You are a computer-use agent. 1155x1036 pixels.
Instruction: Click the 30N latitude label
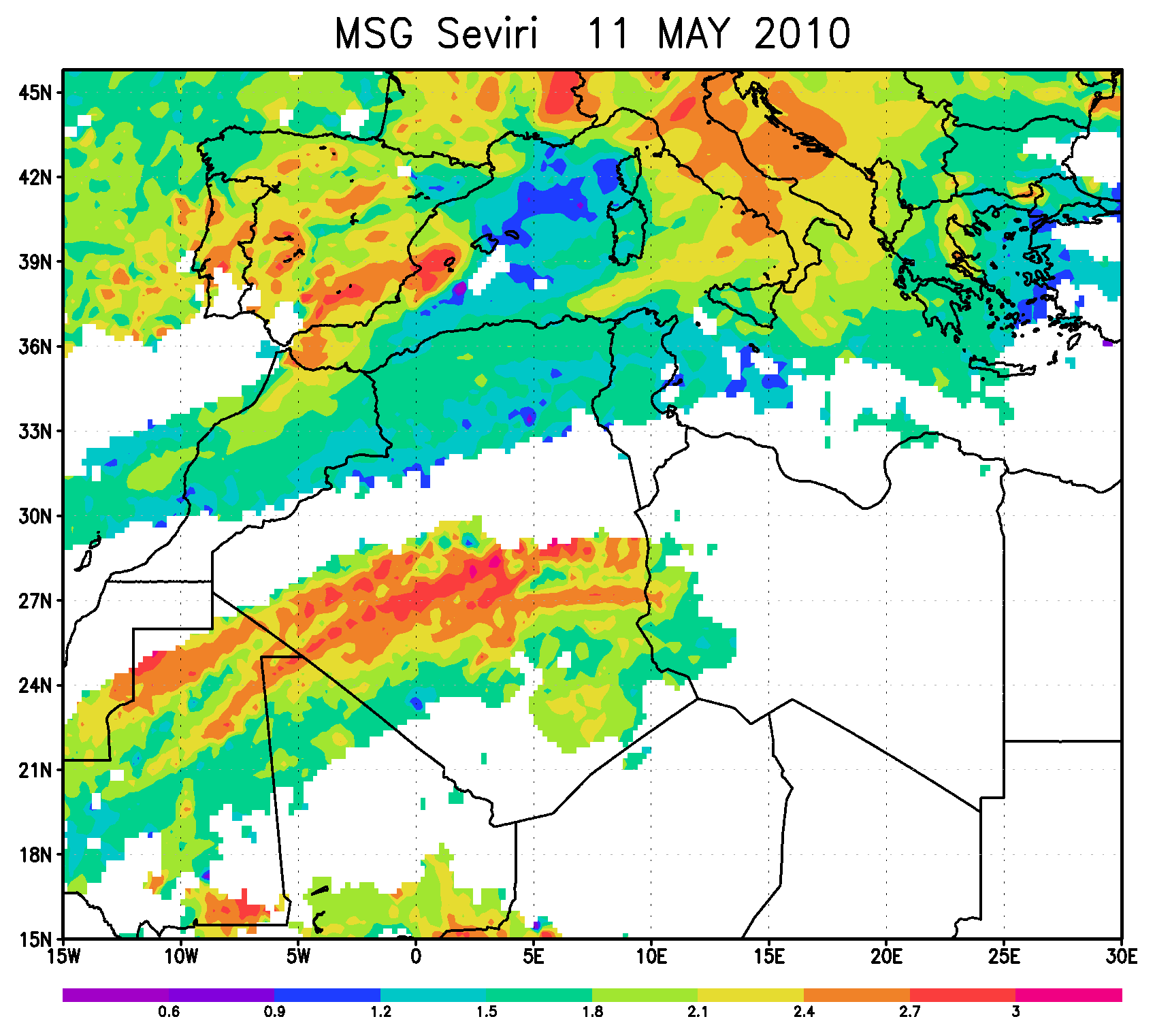[35, 516]
